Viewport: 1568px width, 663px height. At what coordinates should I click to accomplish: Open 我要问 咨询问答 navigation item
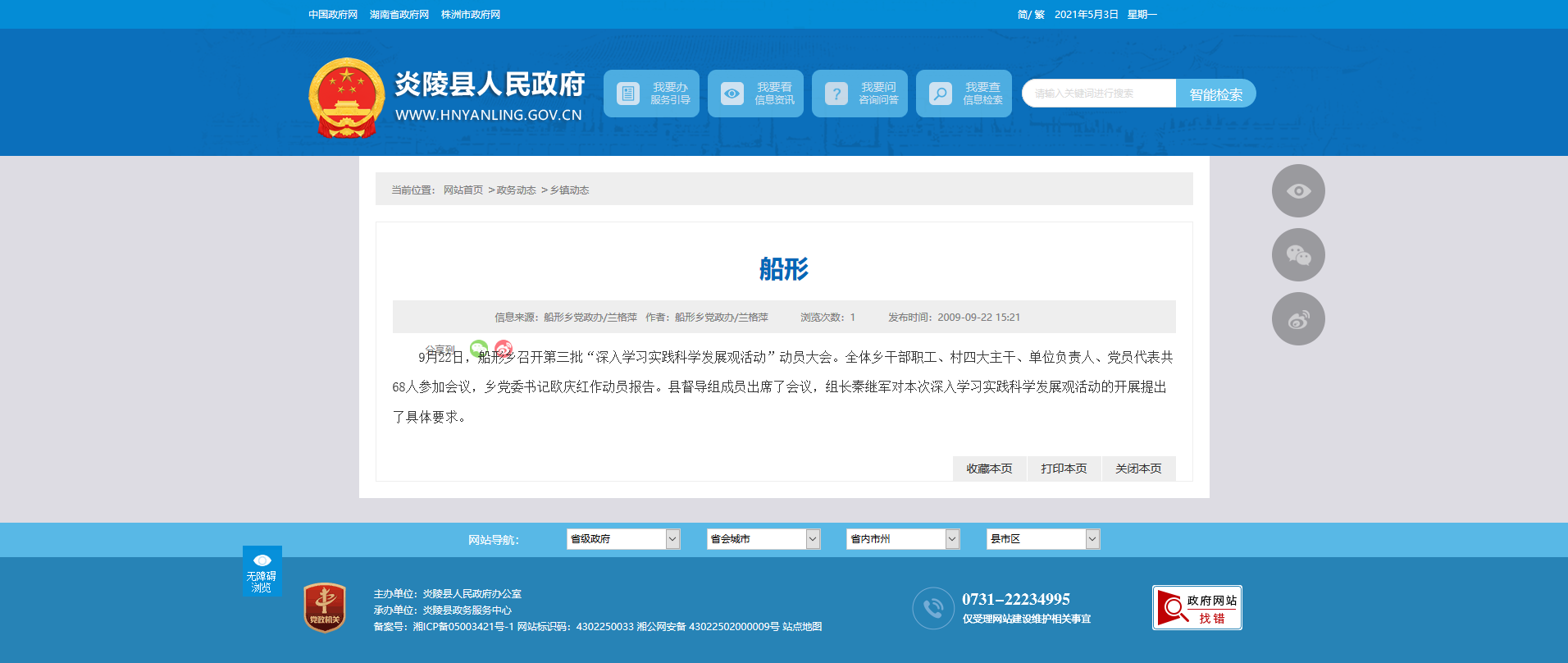click(x=859, y=94)
